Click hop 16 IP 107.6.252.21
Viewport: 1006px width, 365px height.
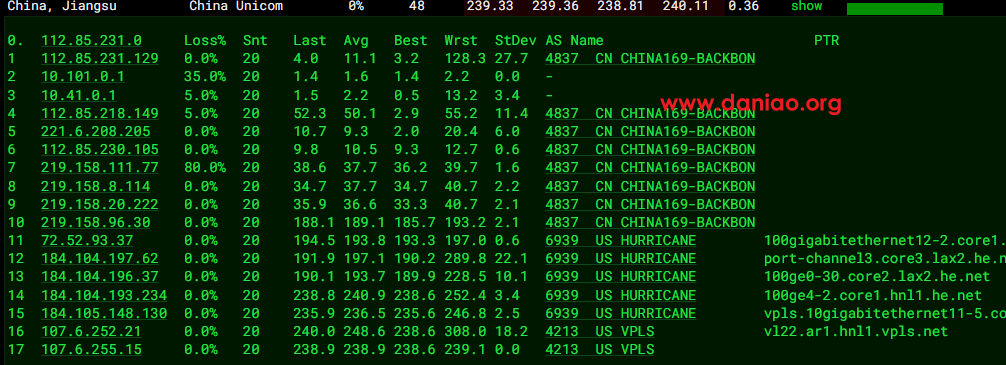[91, 332]
